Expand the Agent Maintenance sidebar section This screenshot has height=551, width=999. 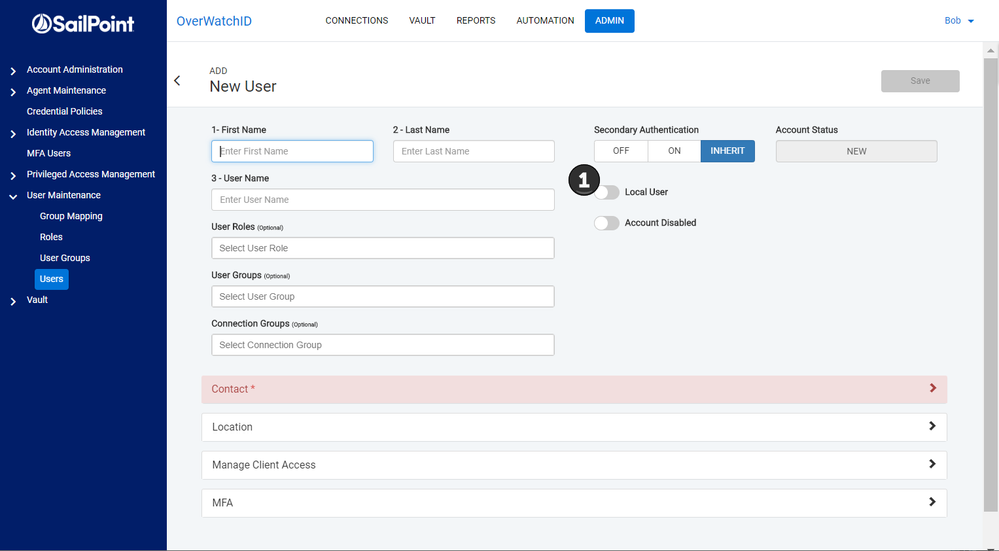click(x=13, y=92)
